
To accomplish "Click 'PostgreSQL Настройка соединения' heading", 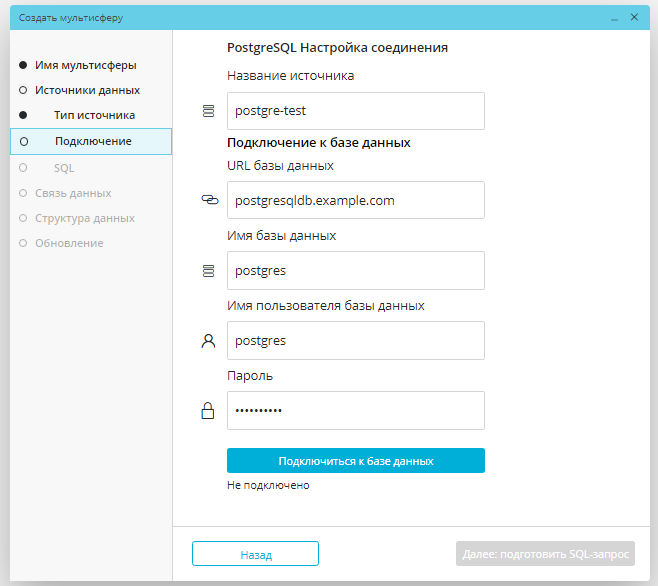I will coord(337,48).
